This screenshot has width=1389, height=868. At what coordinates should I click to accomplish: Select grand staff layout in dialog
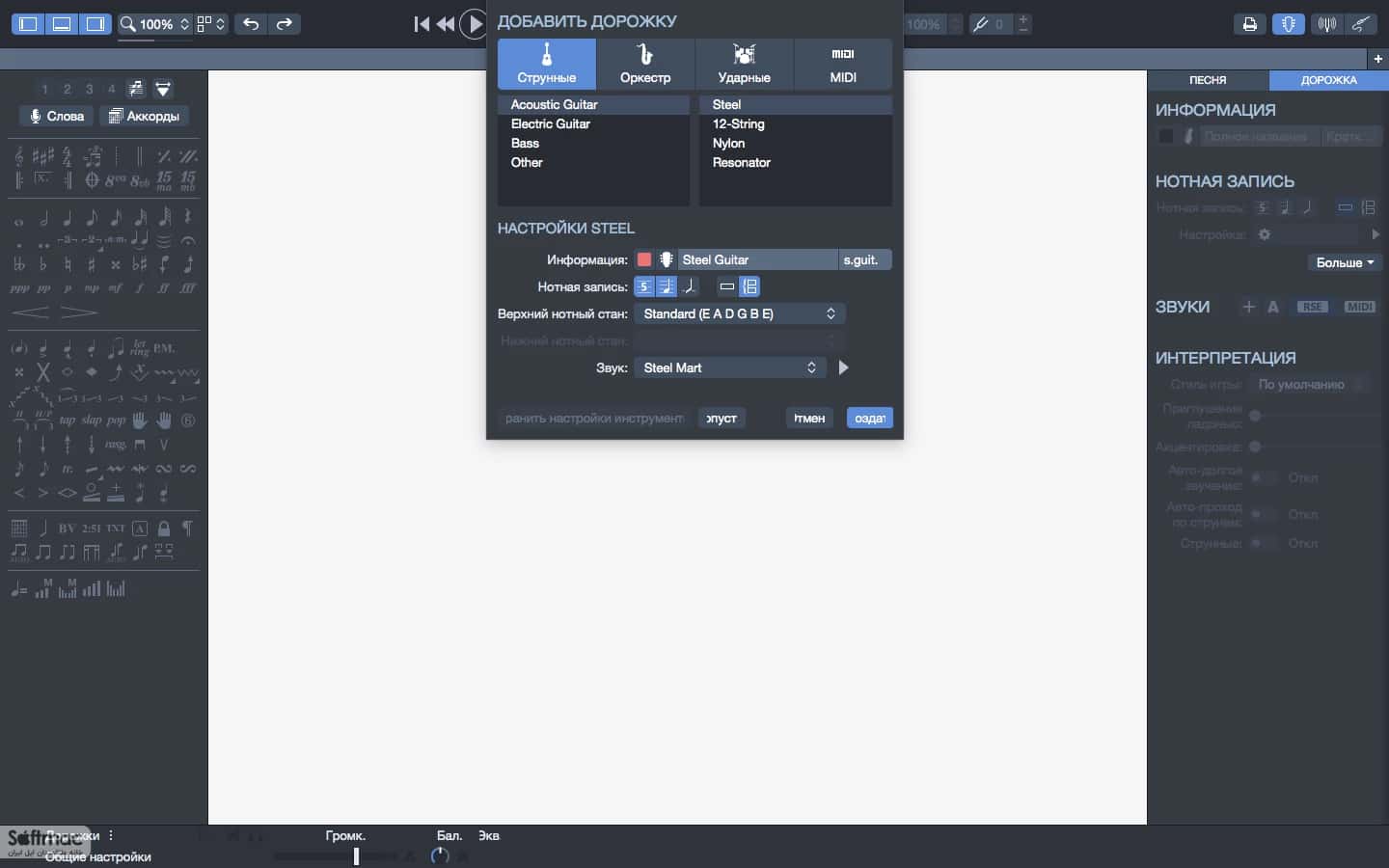[749, 286]
